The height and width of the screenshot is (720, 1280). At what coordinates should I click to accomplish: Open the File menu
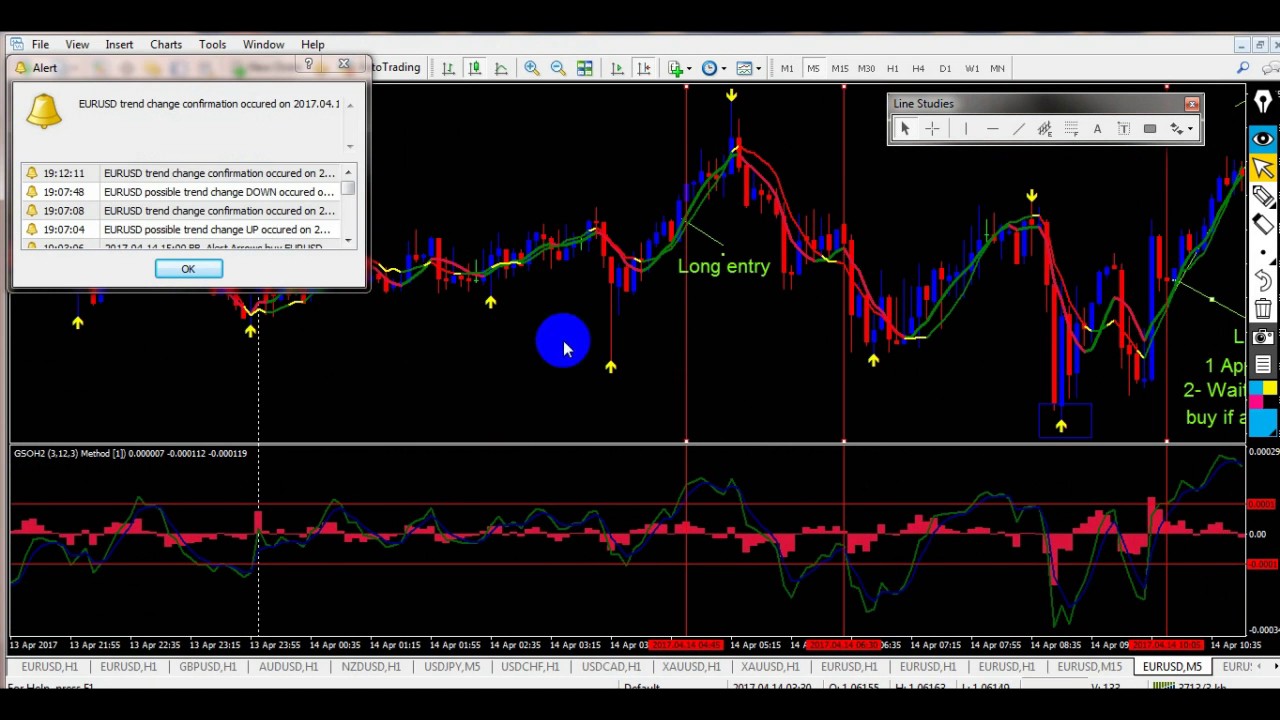coord(40,44)
